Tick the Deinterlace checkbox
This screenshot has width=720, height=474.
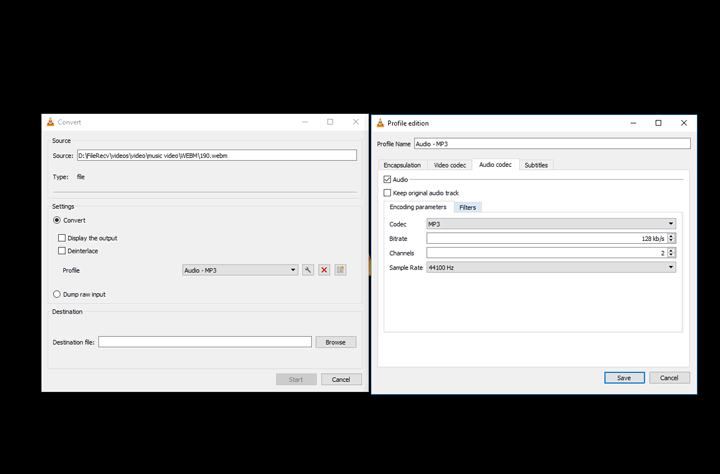62,251
